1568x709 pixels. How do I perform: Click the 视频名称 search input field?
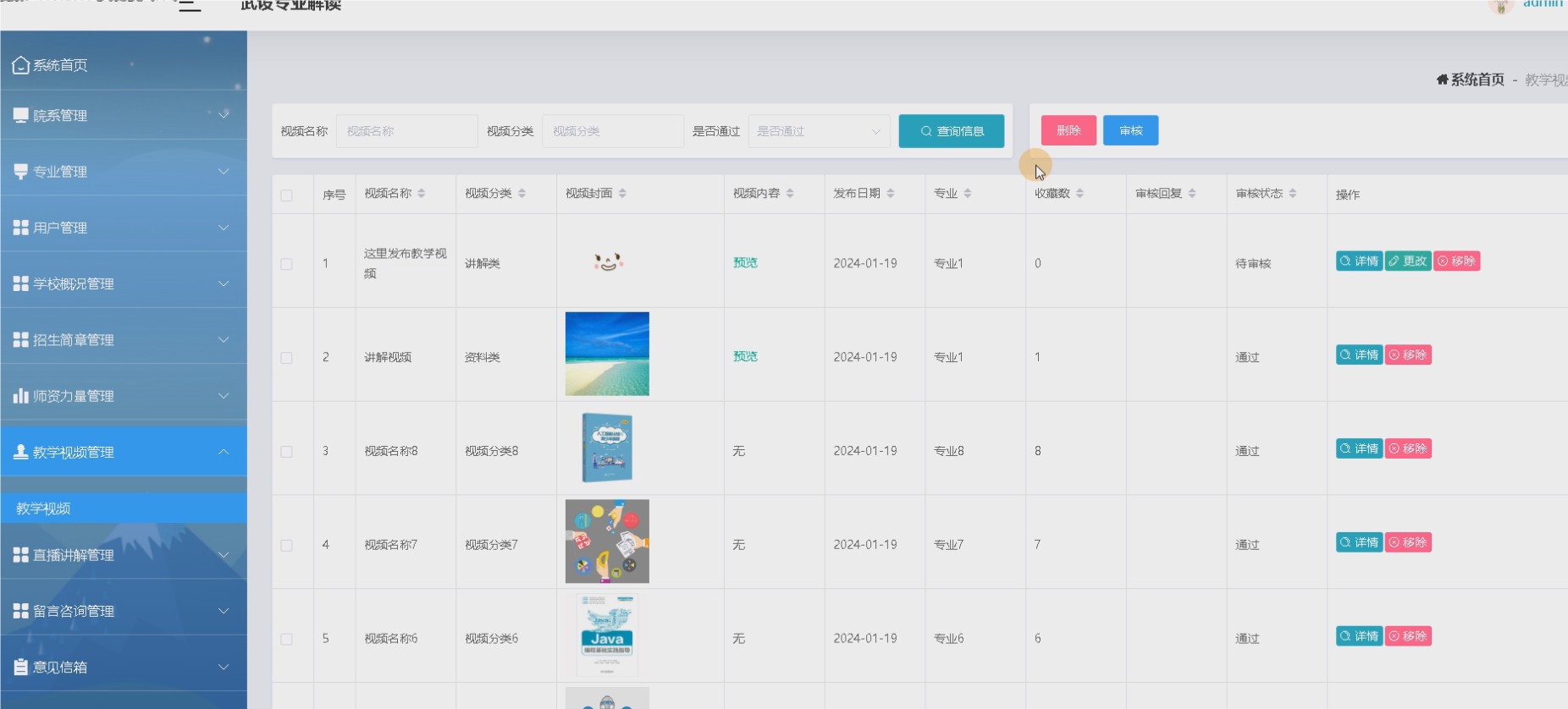407,131
